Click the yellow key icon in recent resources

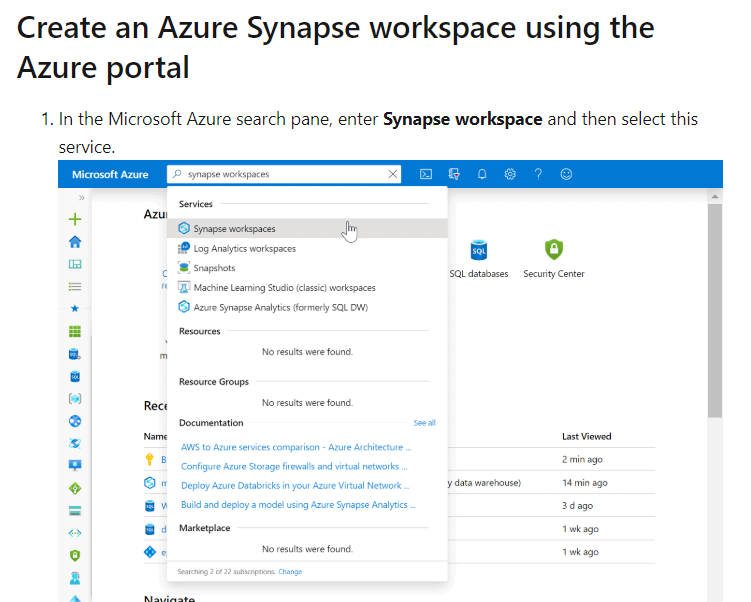click(149, 459)
